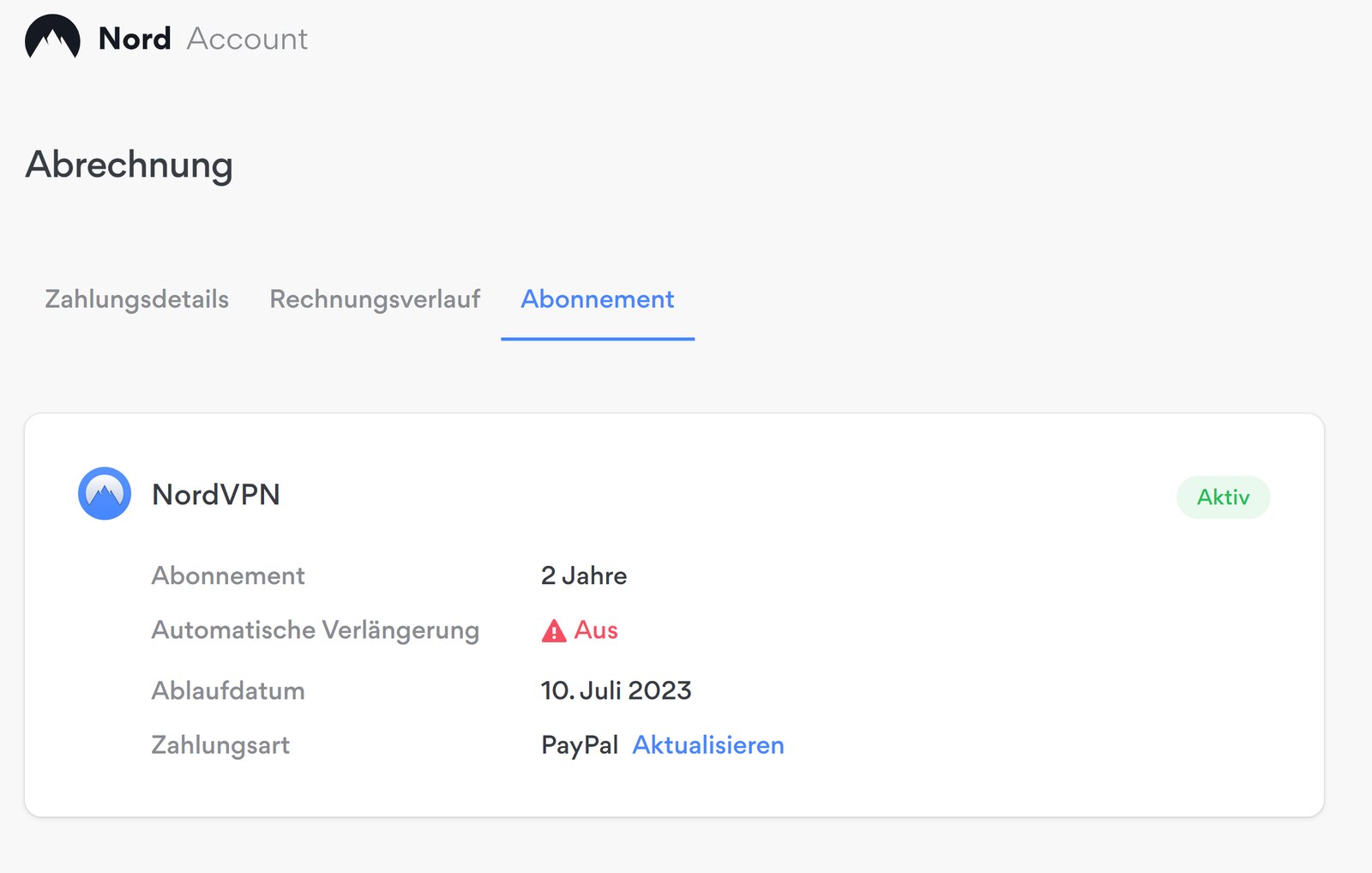
Task: Click the 2 Jahre subscription value
Action: click(584, 575)
